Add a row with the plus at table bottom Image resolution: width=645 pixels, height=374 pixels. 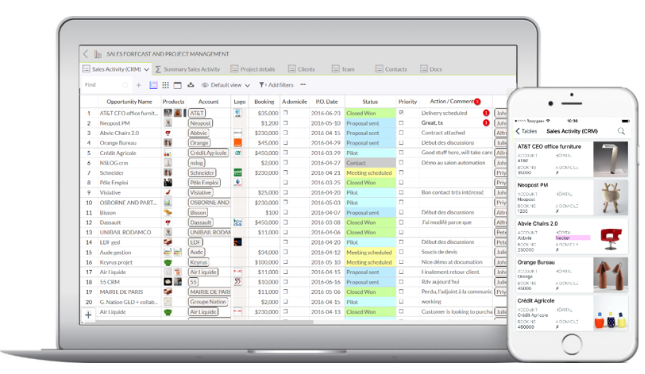point(88,315)
